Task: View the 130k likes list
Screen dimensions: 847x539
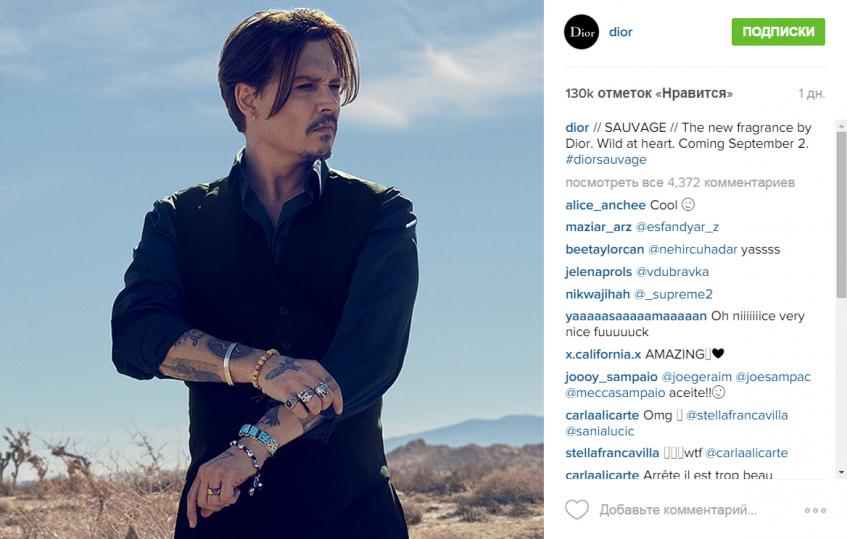Action: coord(649,93)
